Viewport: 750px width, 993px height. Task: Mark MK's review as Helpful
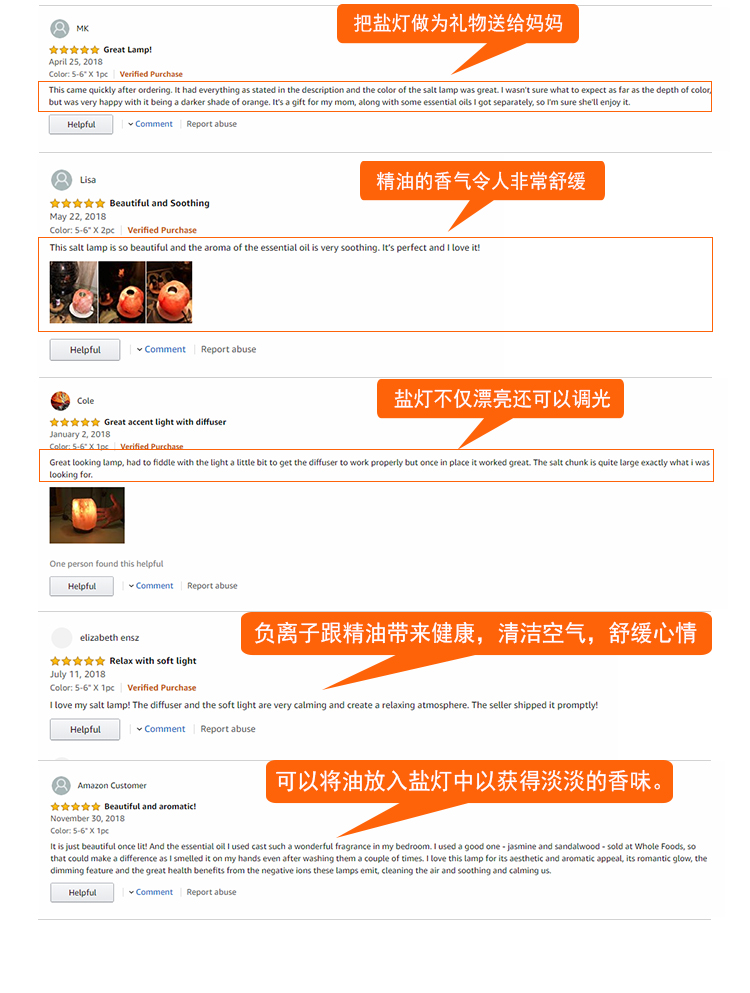(81, 124)
